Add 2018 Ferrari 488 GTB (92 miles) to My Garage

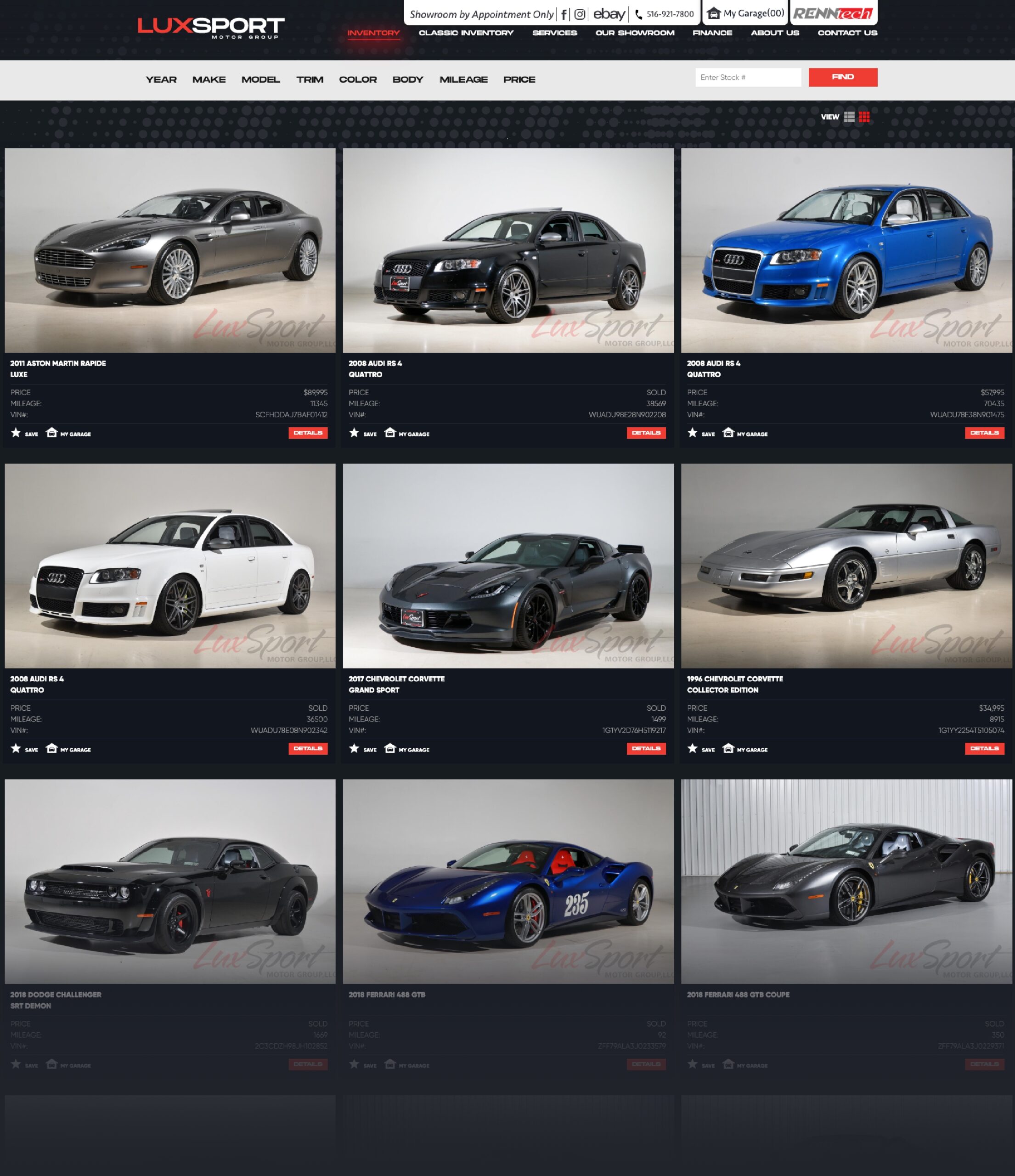click(x=407, y=1064)
